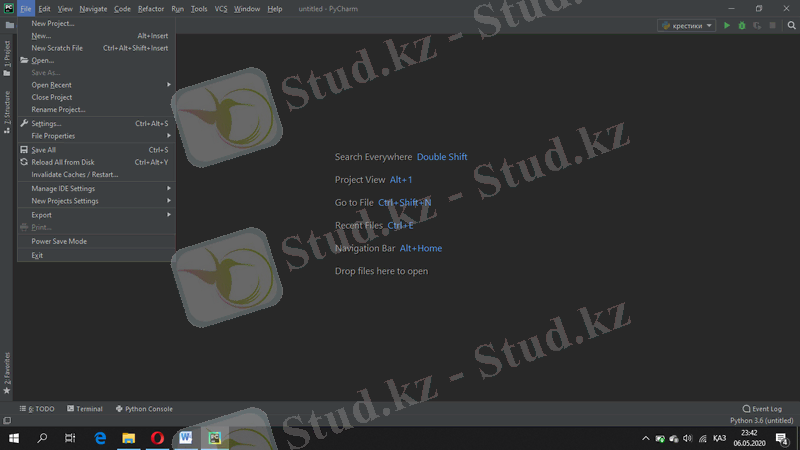Choose Rename Project...

click(x=96, y=109)
